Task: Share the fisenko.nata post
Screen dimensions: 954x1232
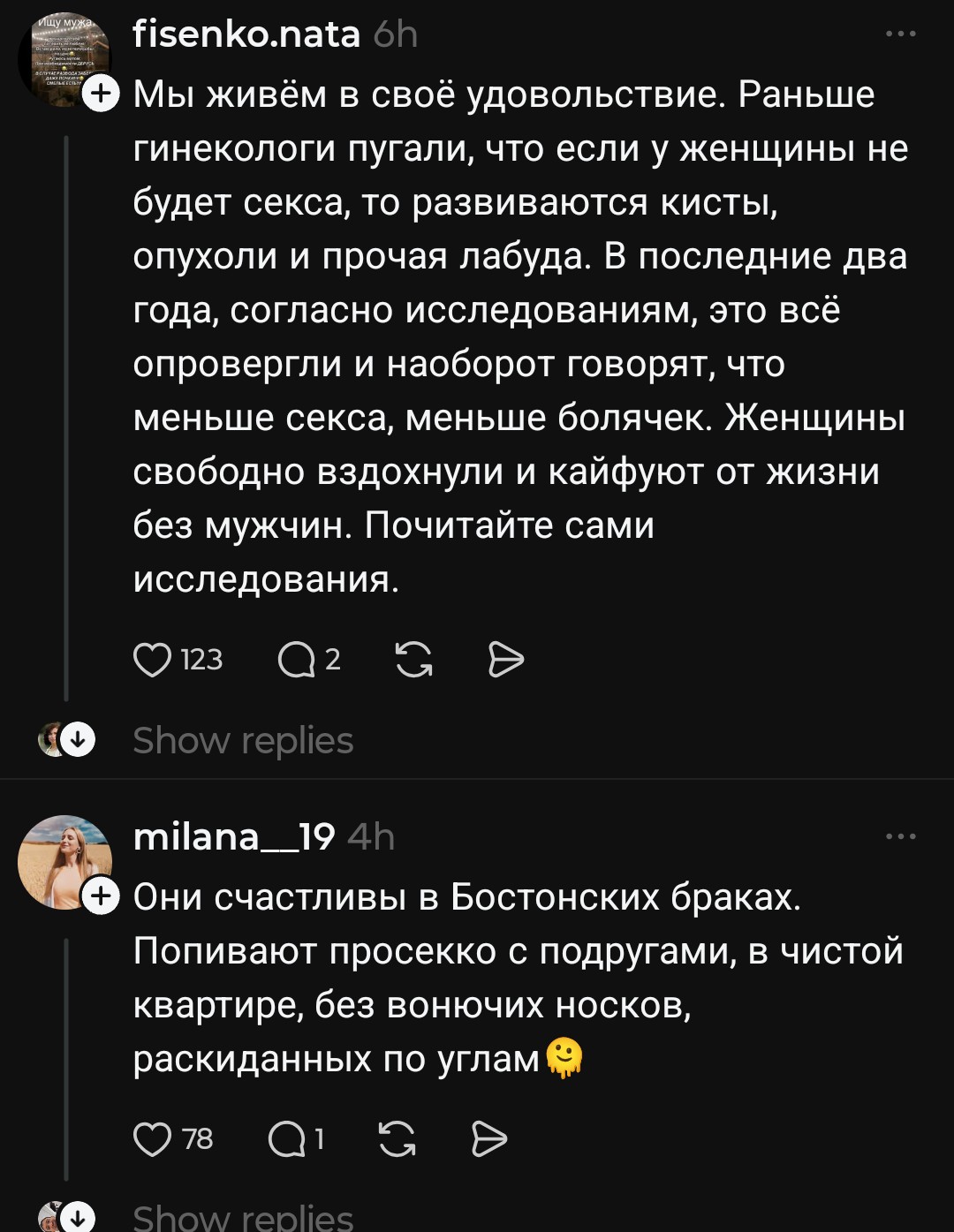Action: [506, 660]
